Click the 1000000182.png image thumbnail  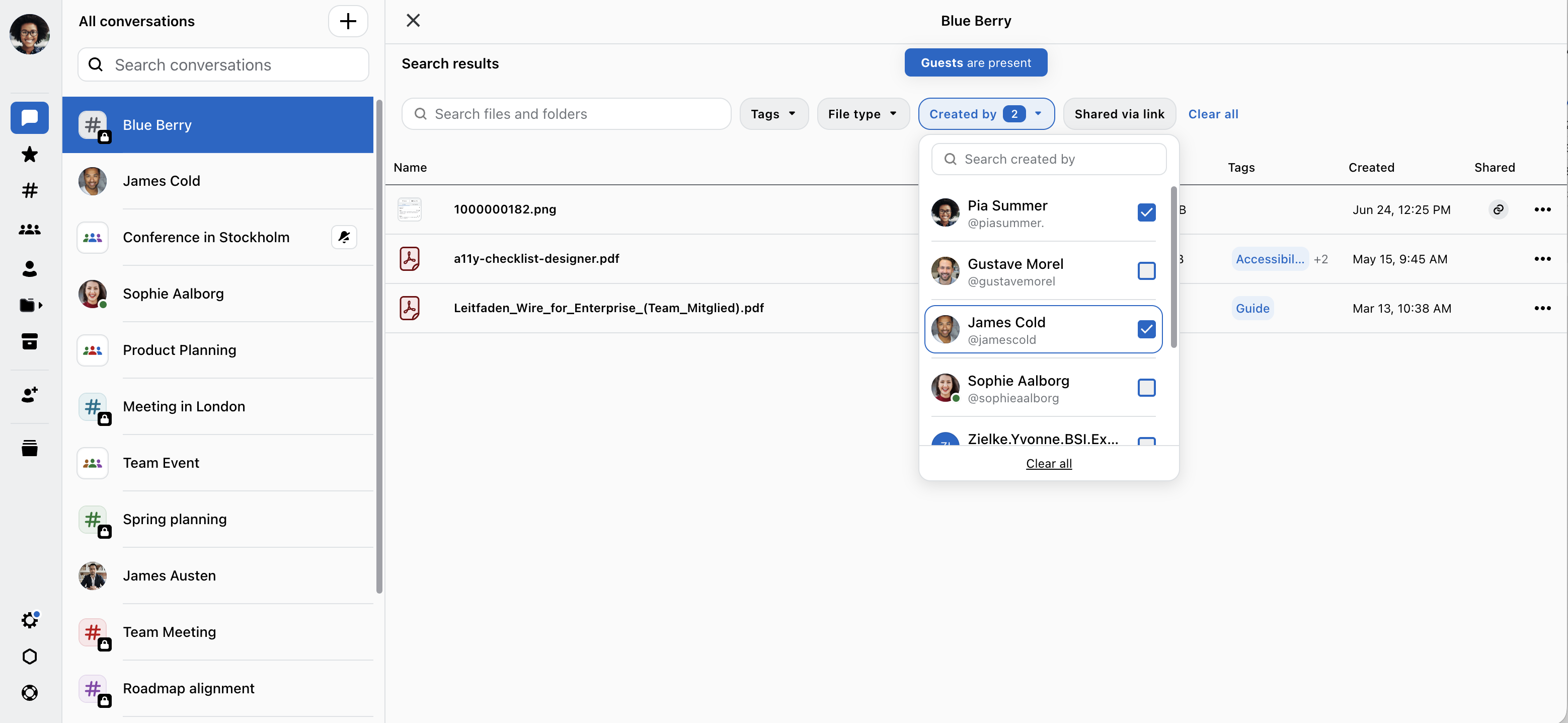point(410,209)
